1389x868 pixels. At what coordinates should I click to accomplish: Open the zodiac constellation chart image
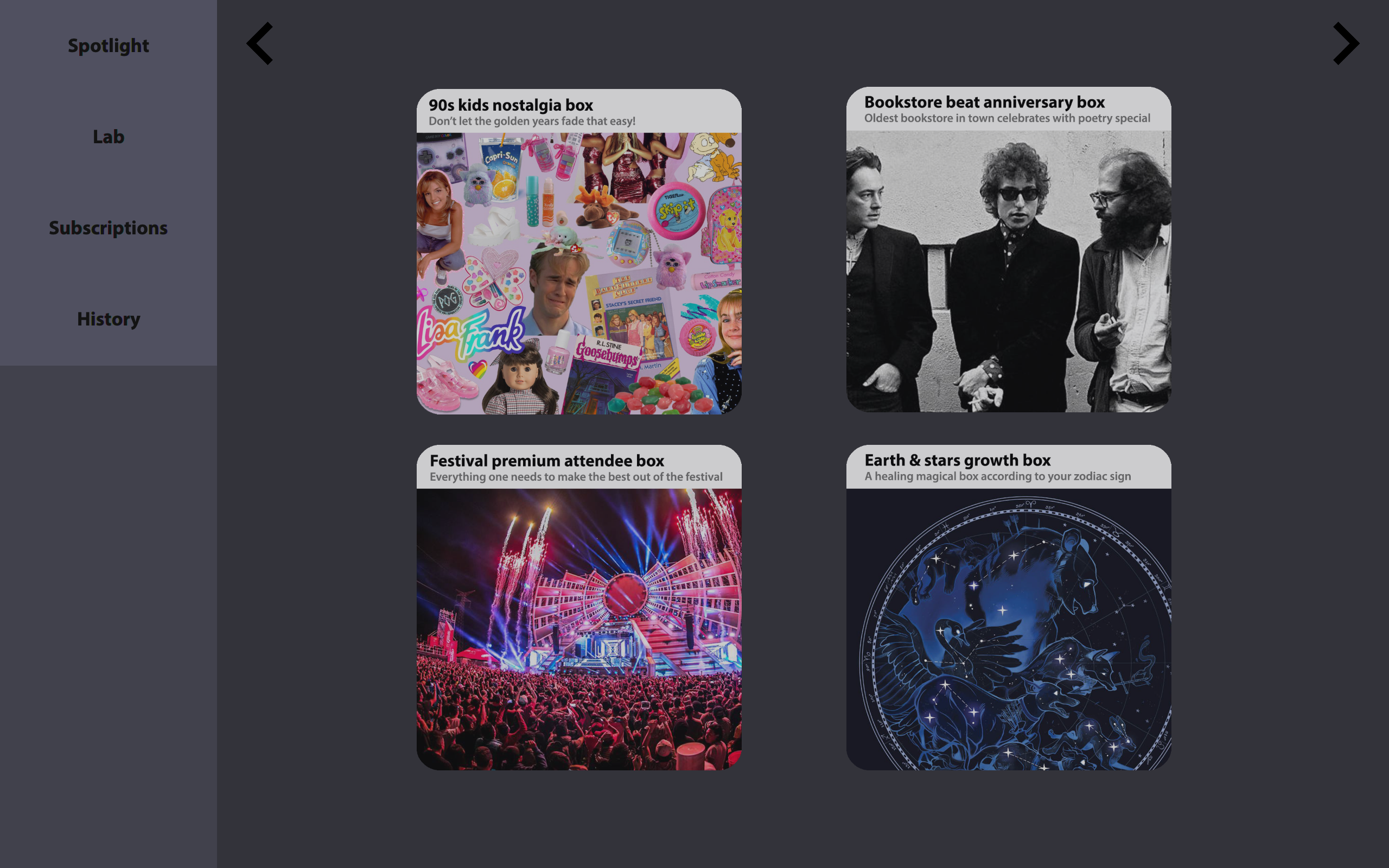click(1009, 629)
